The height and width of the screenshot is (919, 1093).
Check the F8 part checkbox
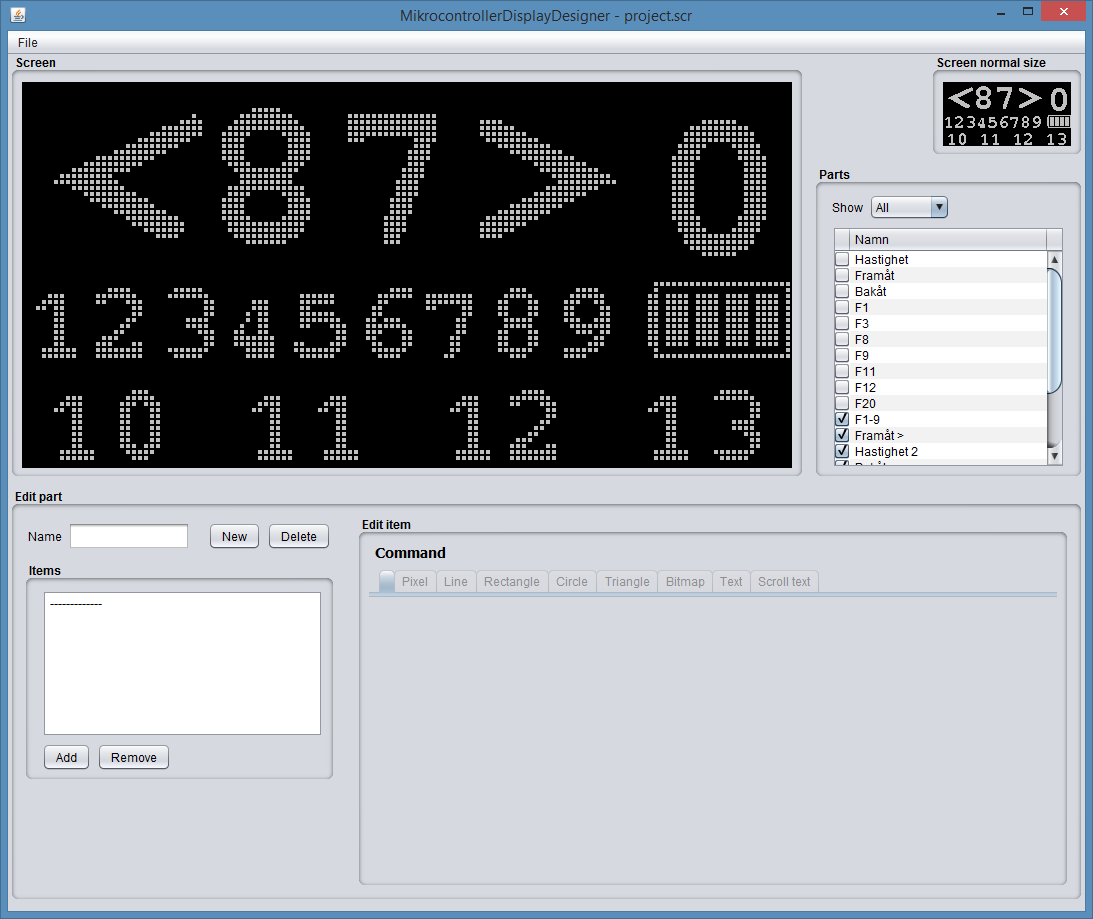842,340
